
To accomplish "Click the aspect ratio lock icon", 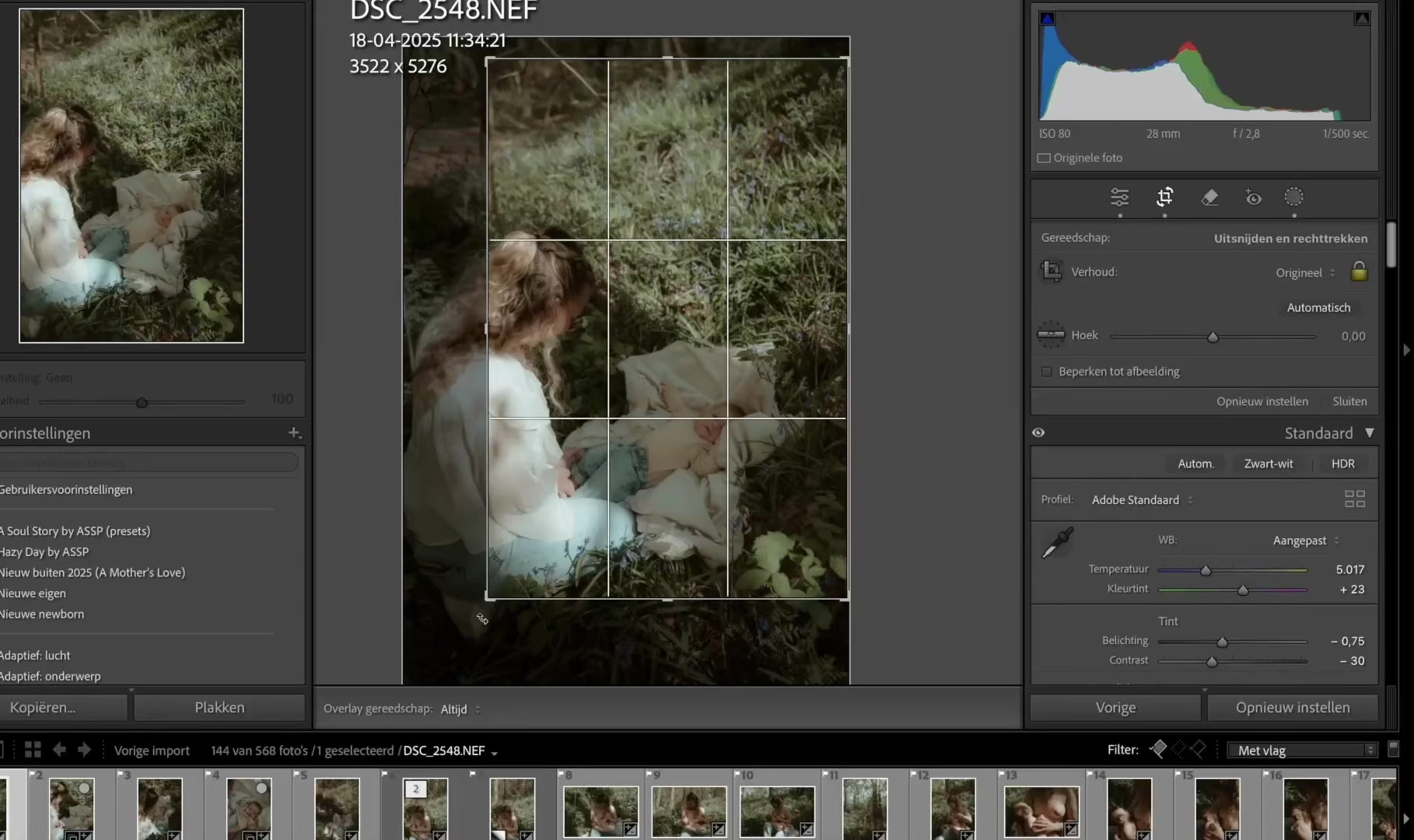I will click(x=1359, y=271).
